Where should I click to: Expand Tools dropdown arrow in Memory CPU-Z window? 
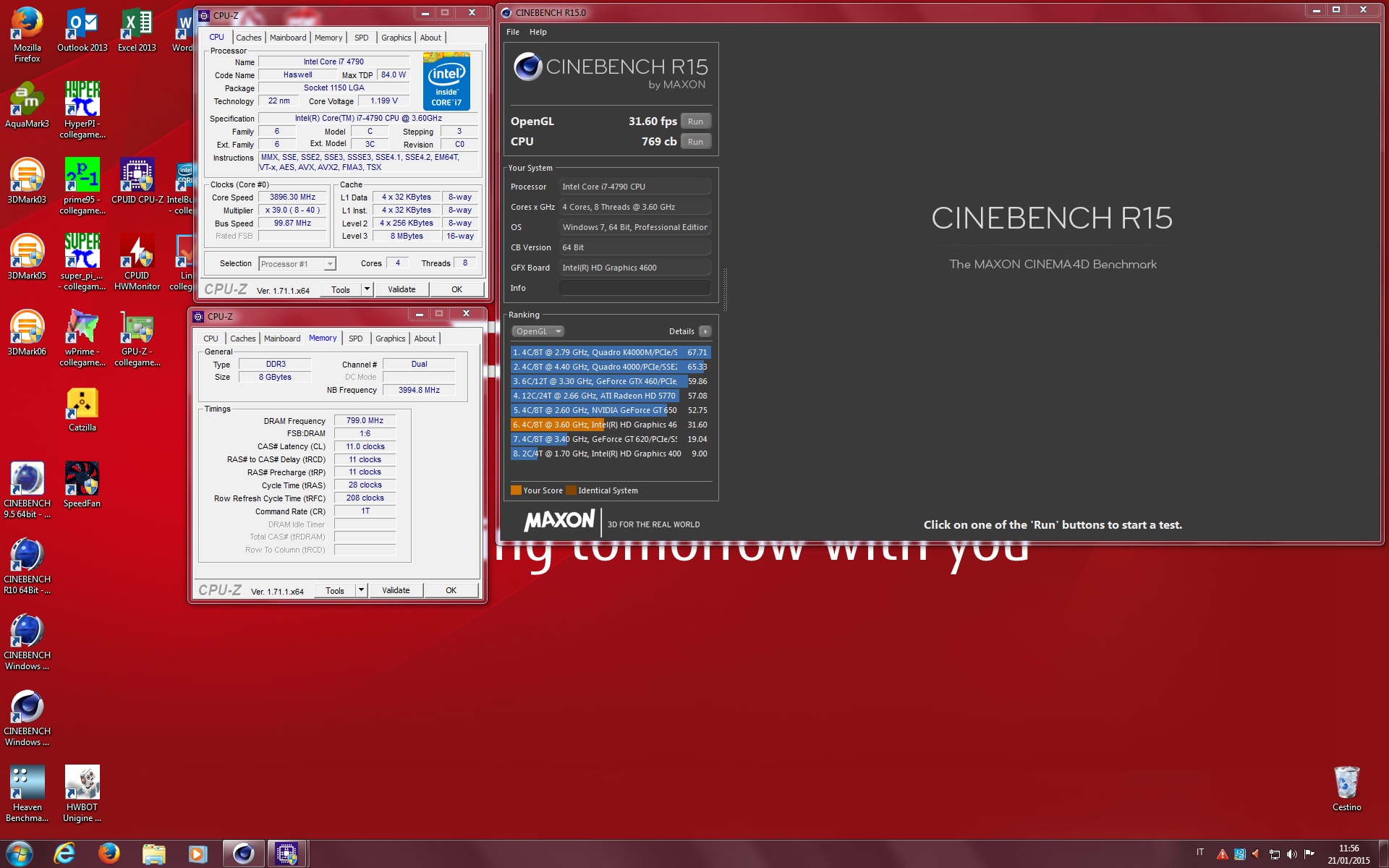tap(361, 590)
